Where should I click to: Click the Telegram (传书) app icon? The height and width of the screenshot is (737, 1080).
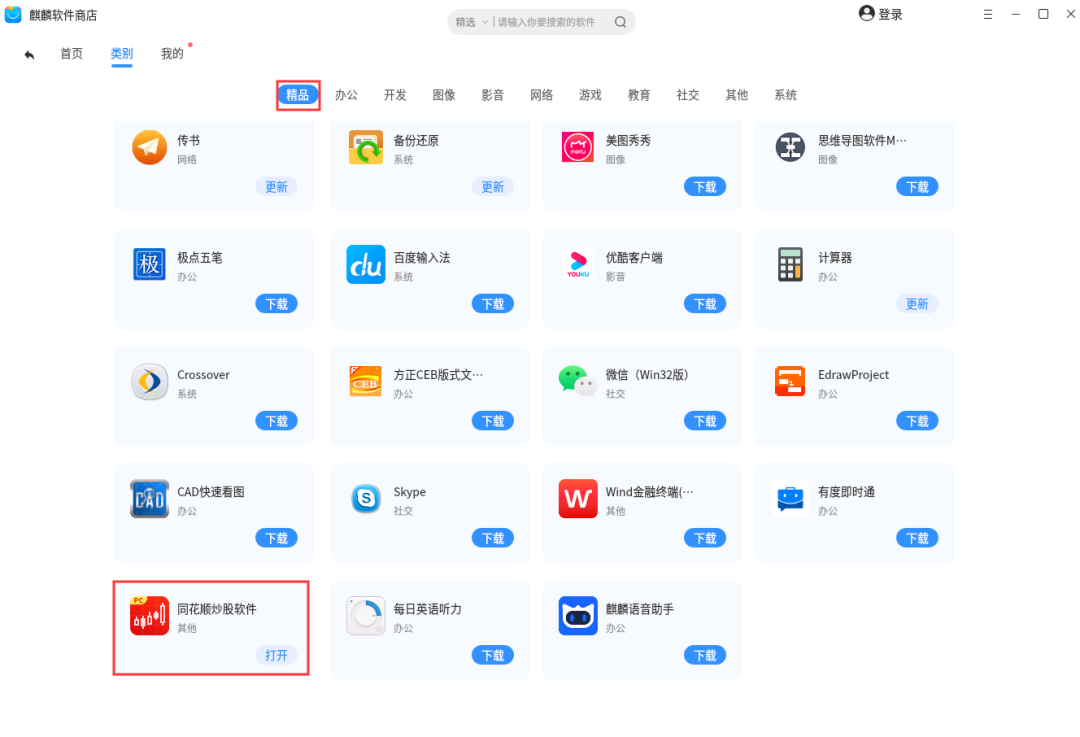(x=150, y=148)
